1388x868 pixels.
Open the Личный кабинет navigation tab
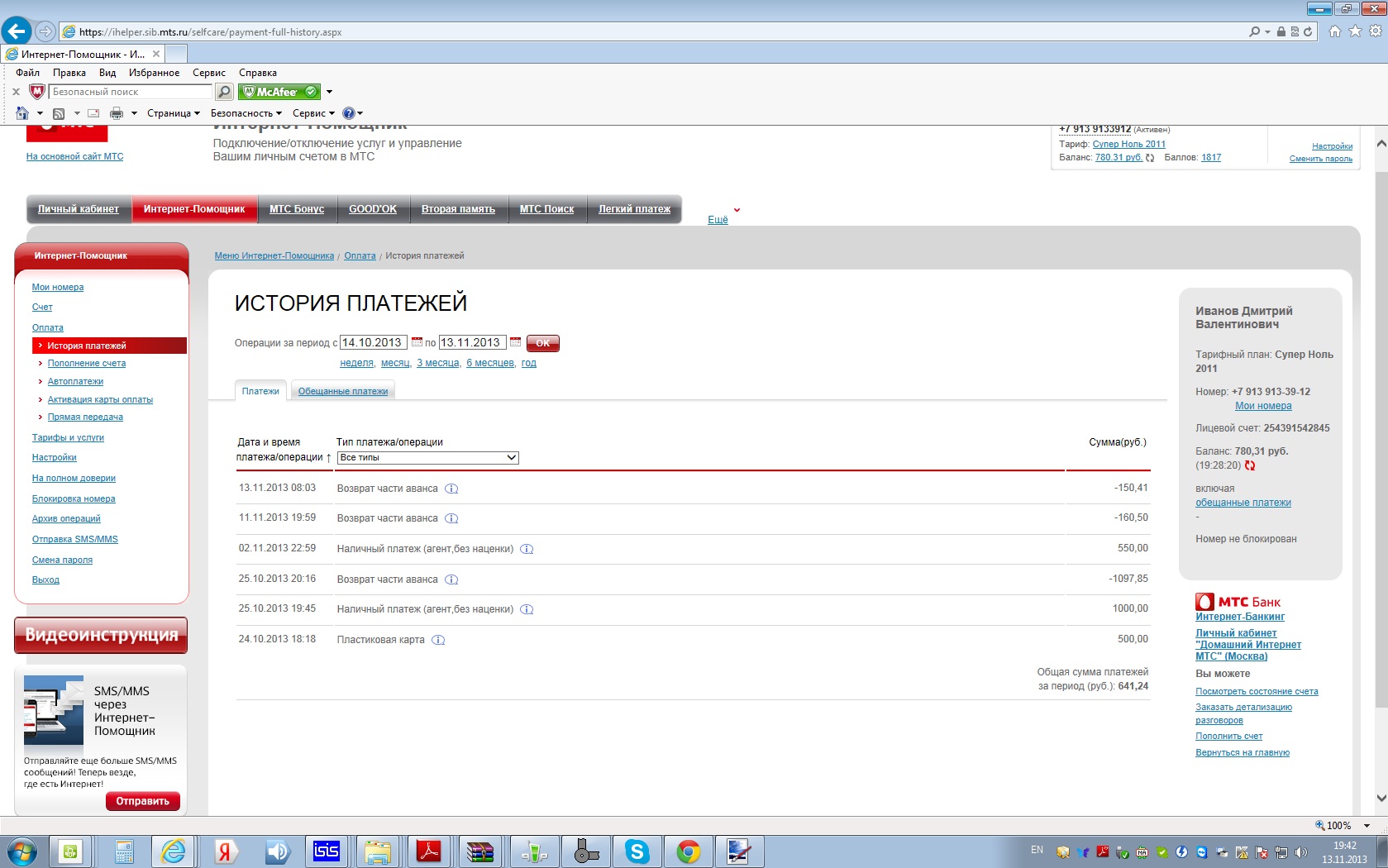tap(79, 209)
